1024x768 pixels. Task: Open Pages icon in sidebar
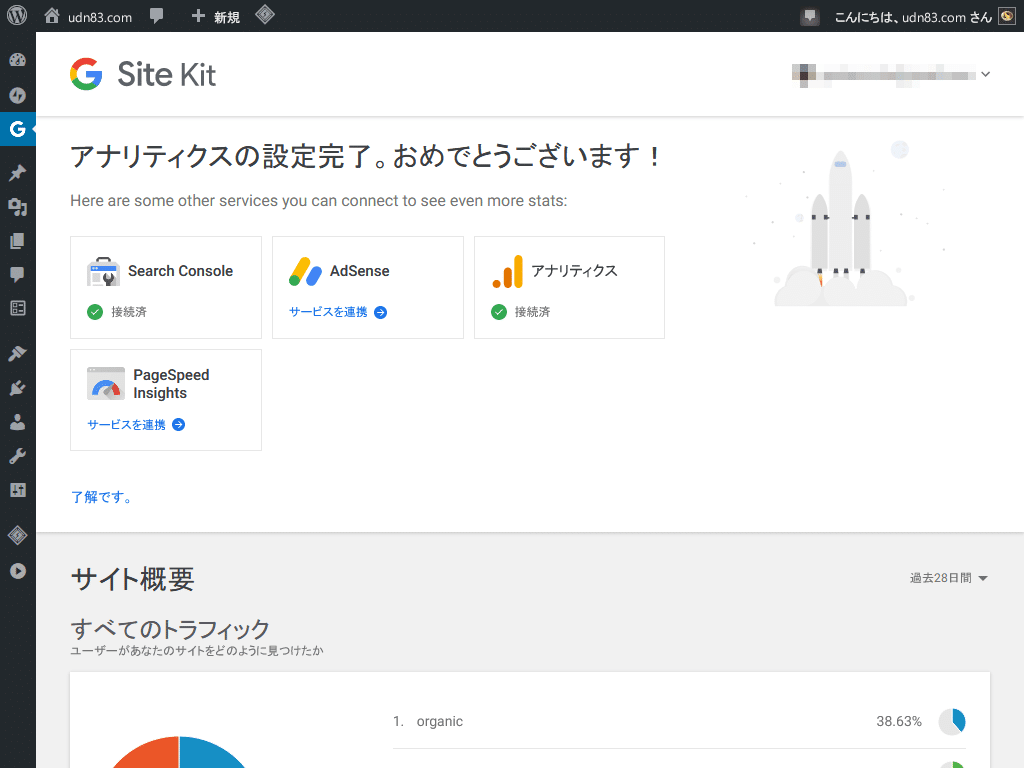(x=18, y=241)
